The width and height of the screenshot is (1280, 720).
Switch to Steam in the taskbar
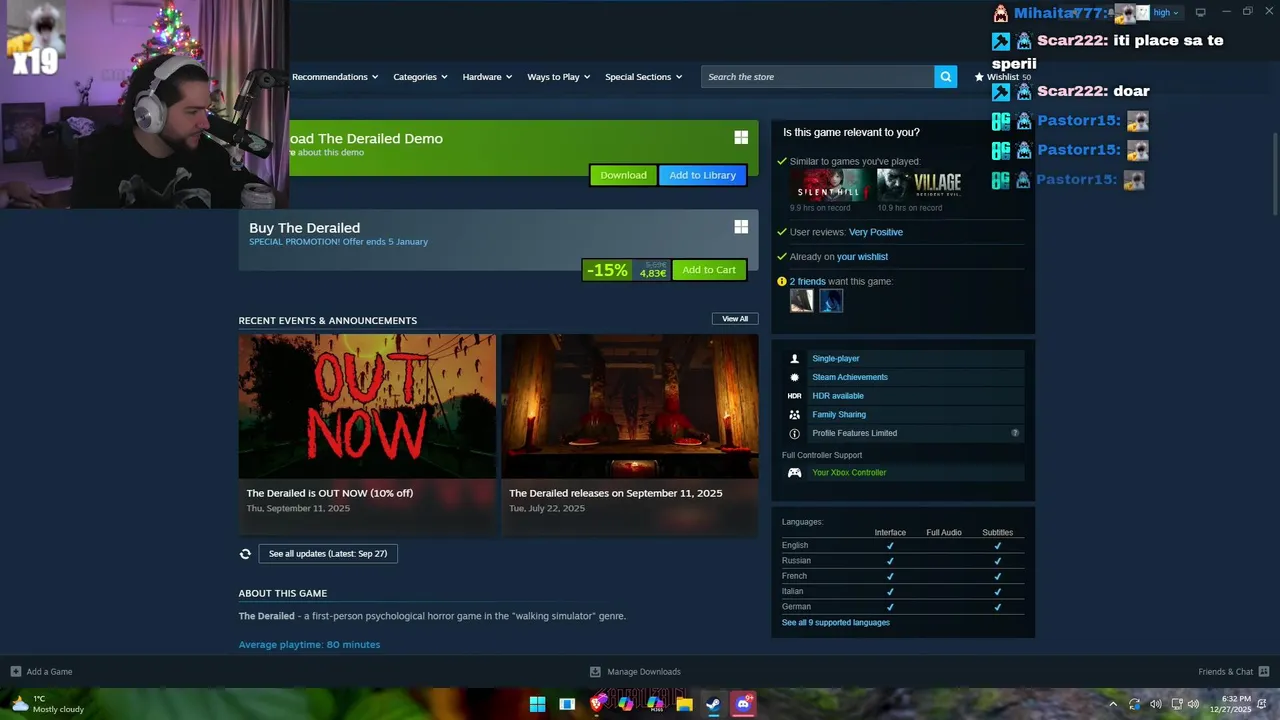pos(713,704)
